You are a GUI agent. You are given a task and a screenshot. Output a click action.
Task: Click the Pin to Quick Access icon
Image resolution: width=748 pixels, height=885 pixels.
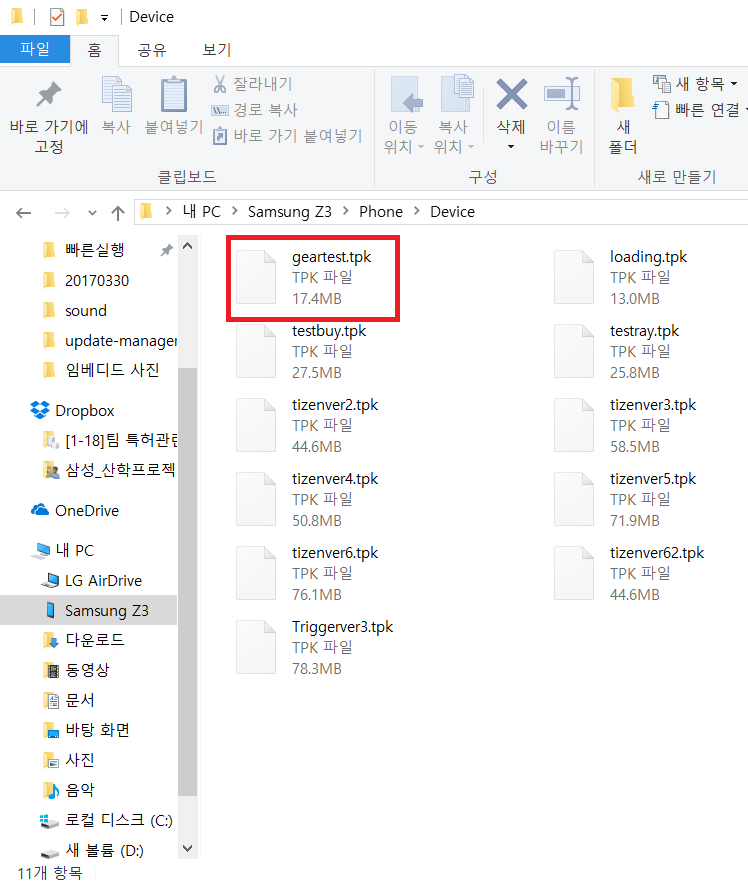(48, 97)
